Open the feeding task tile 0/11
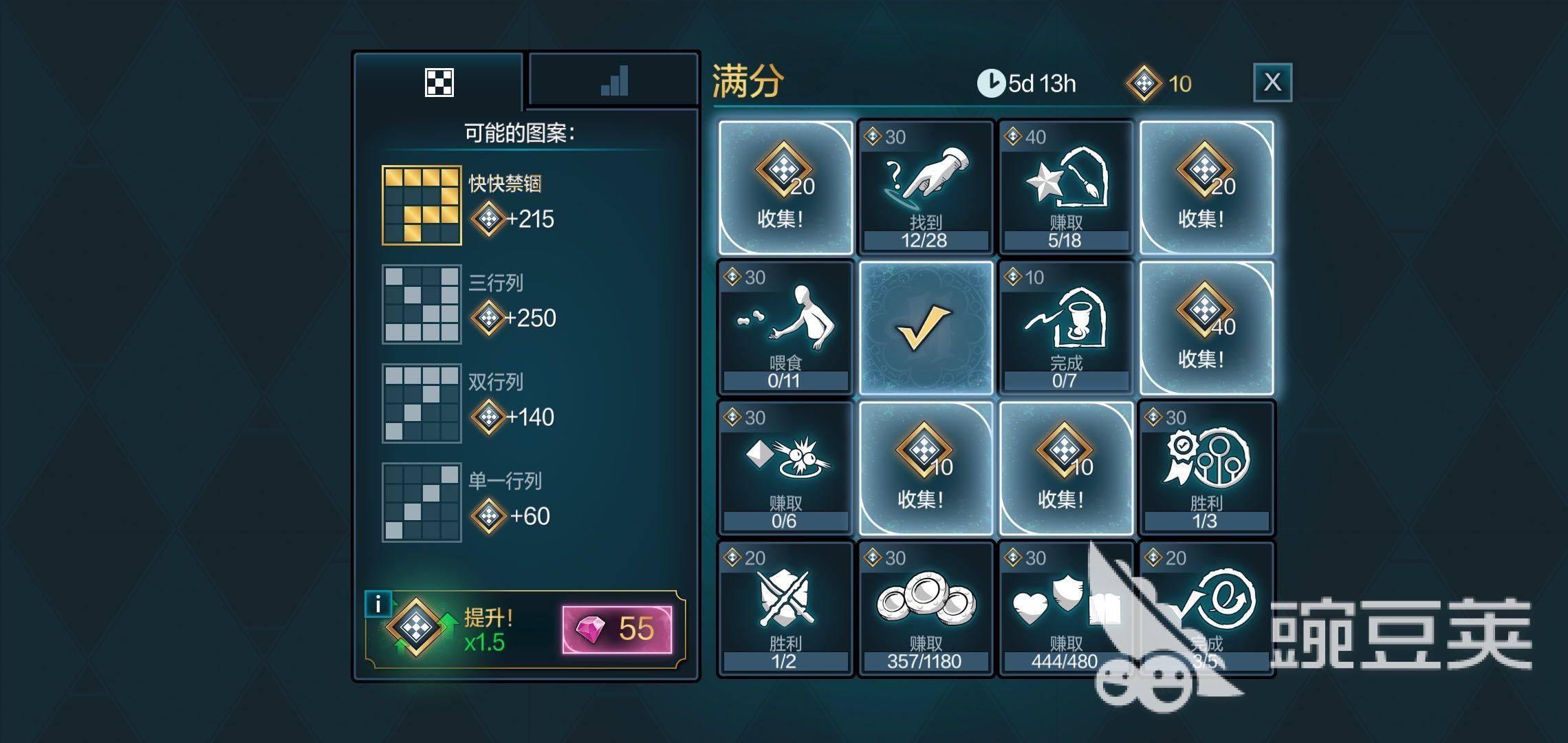 785,328
